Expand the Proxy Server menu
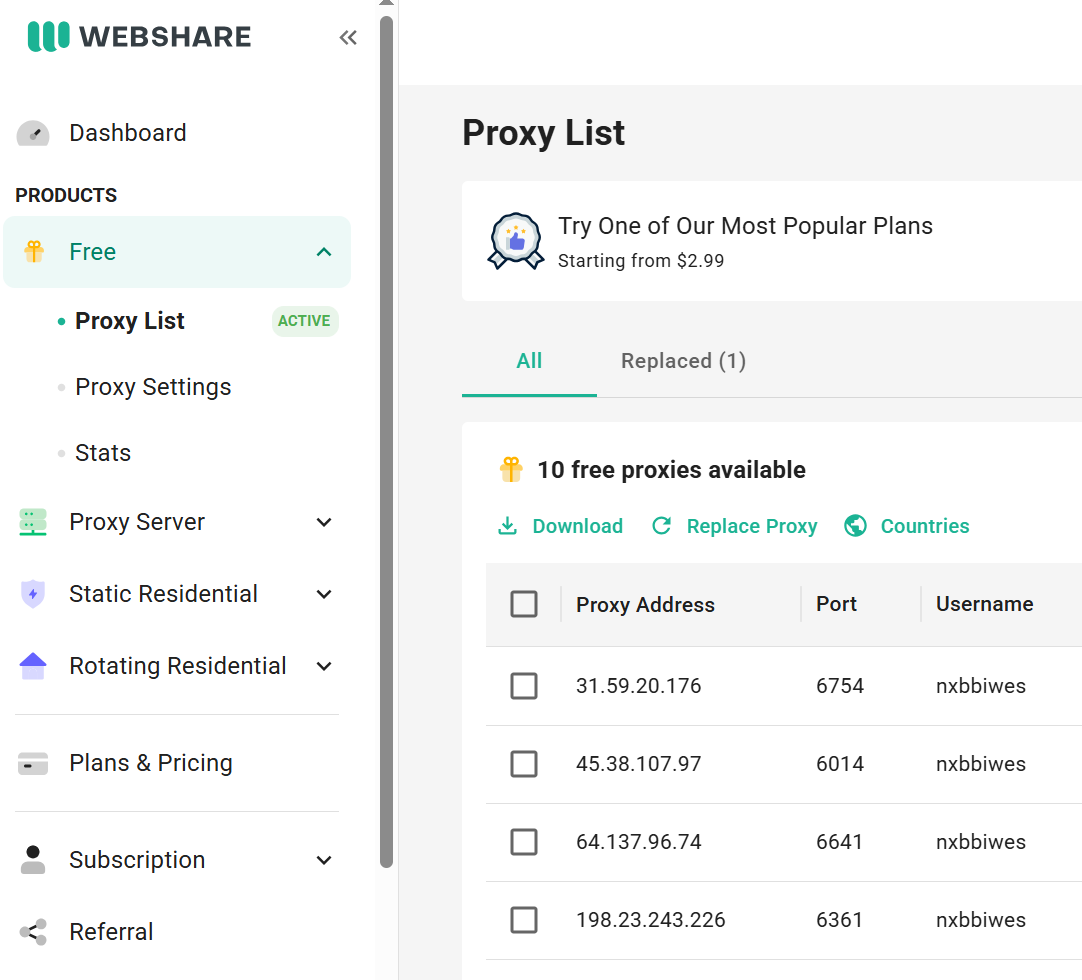This screenshot has height=980, width=1082. (x=324, y=522)
